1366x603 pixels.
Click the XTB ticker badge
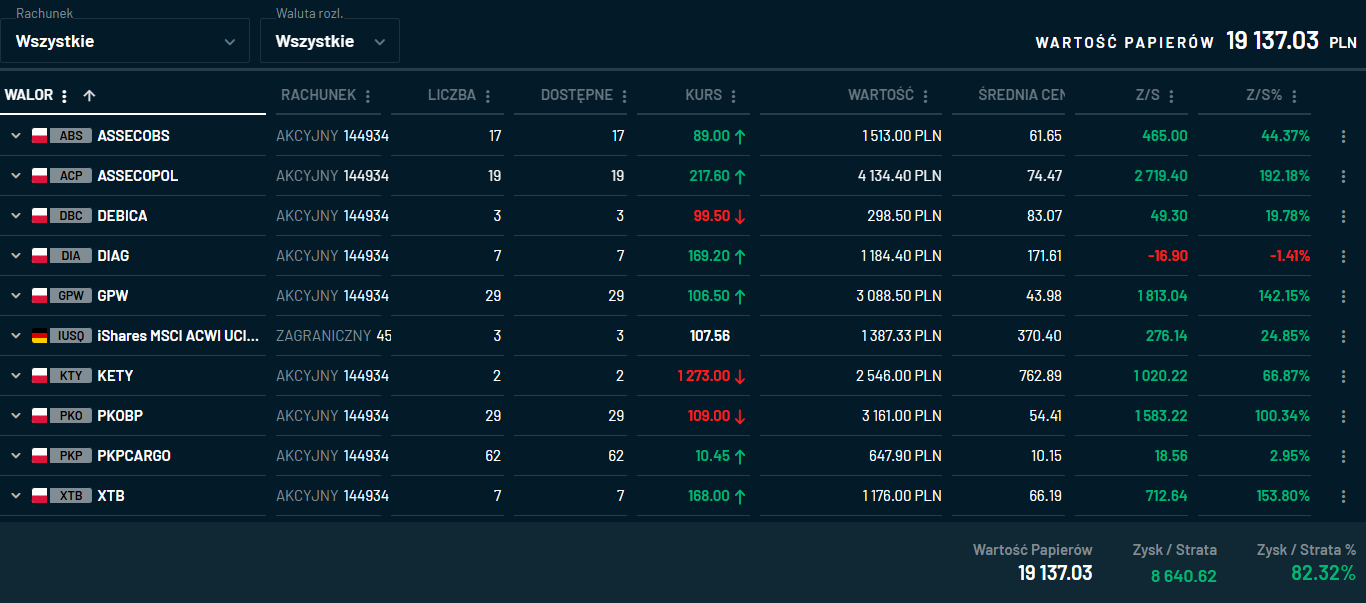(71, 496)
